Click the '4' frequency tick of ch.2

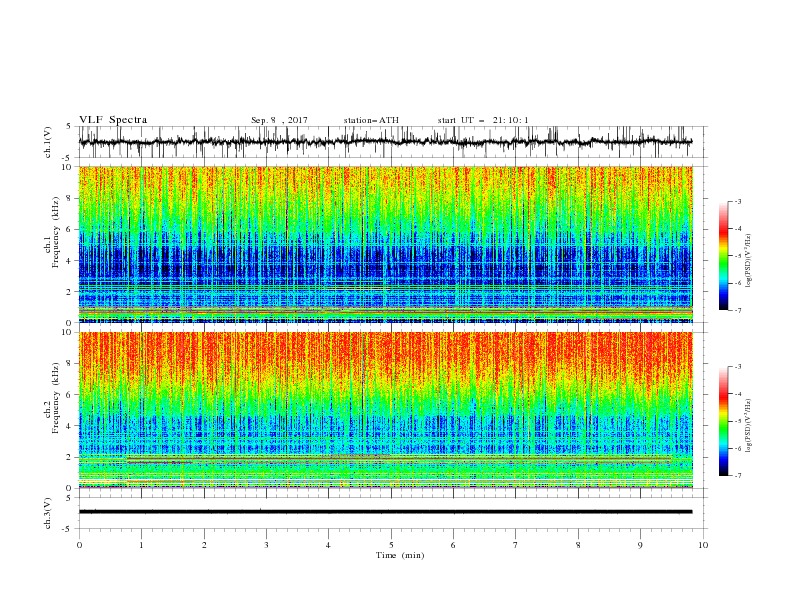coord(69,426)
